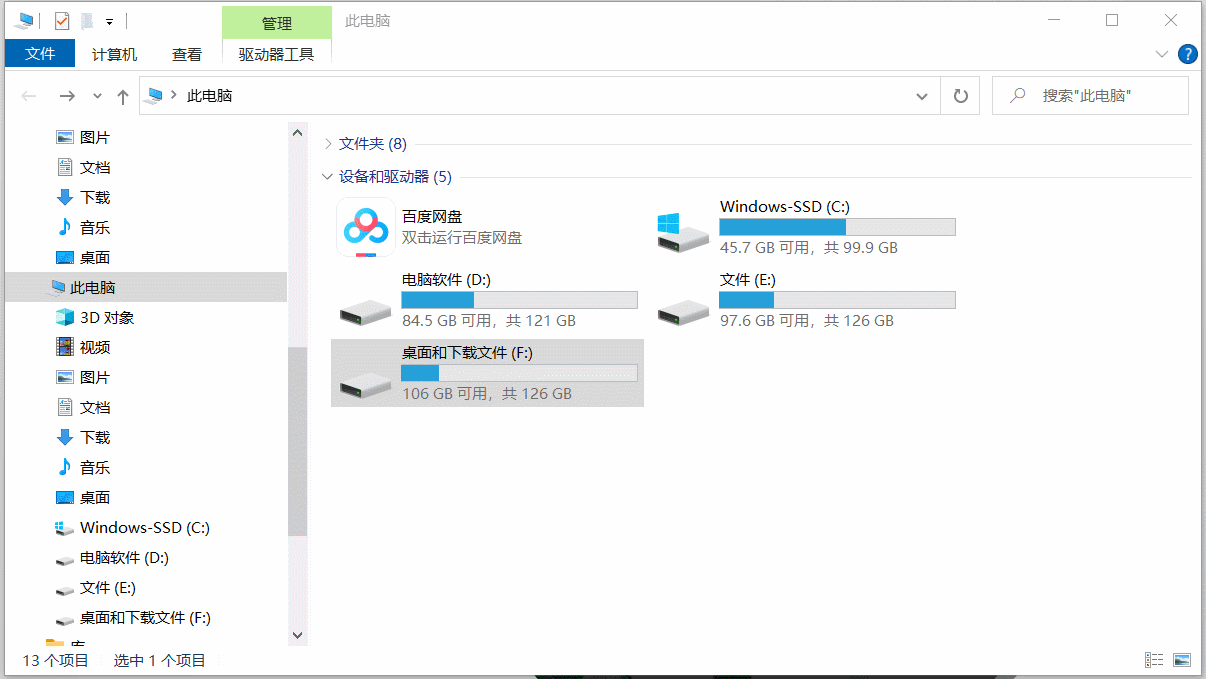
Task: Go forward with the right arrow
Action: coord(67,96)
